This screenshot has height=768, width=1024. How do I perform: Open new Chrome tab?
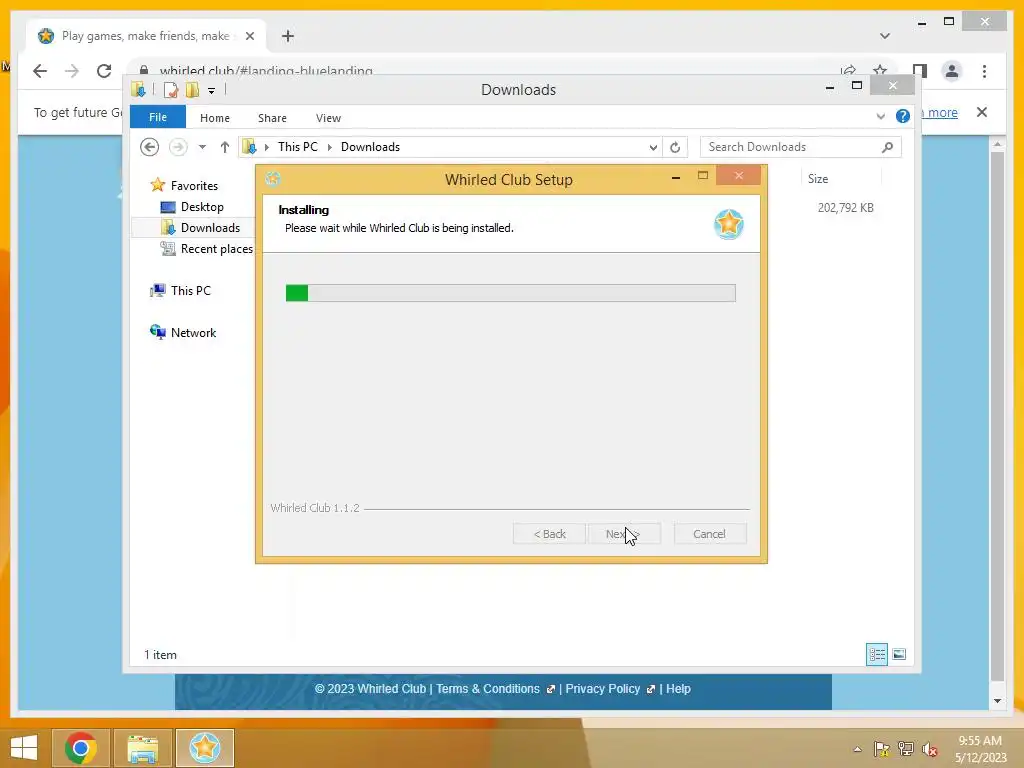coord(288,36)
